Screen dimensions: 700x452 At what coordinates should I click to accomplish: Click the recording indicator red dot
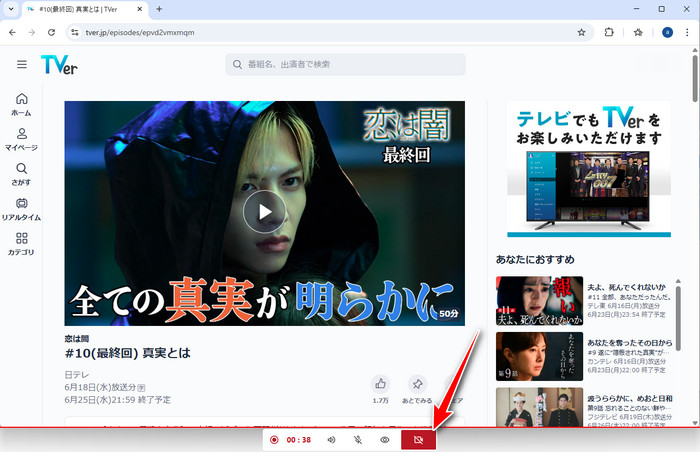coord(274,440)
